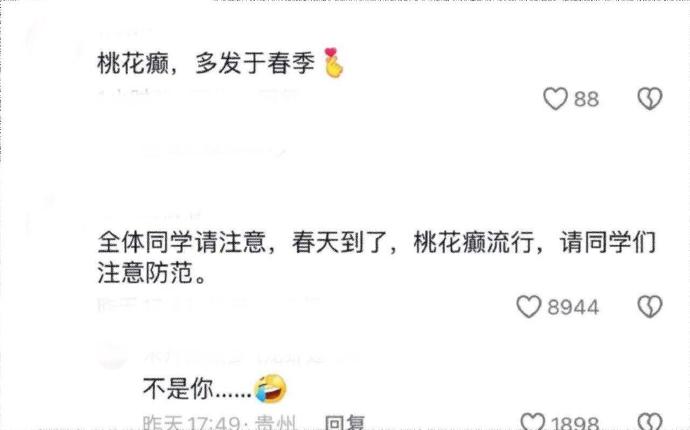Tap broken-heart icon beside 1898 count
Viewport: 690px width, 430px height.
(x=650, y=422)
